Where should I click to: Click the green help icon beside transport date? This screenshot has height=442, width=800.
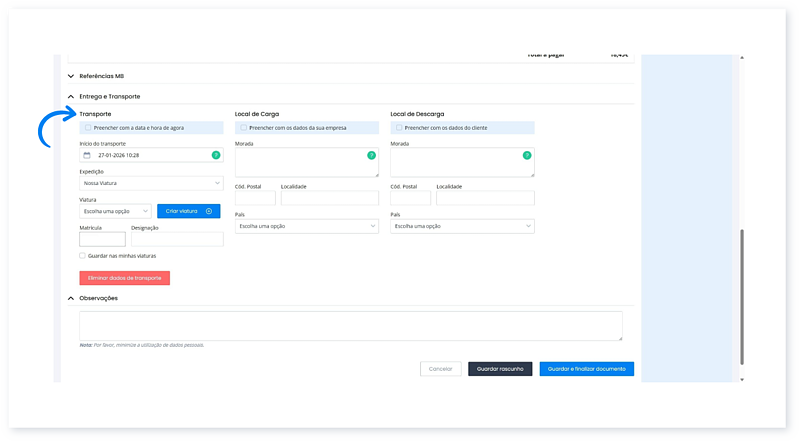click(x=215, y=155)
